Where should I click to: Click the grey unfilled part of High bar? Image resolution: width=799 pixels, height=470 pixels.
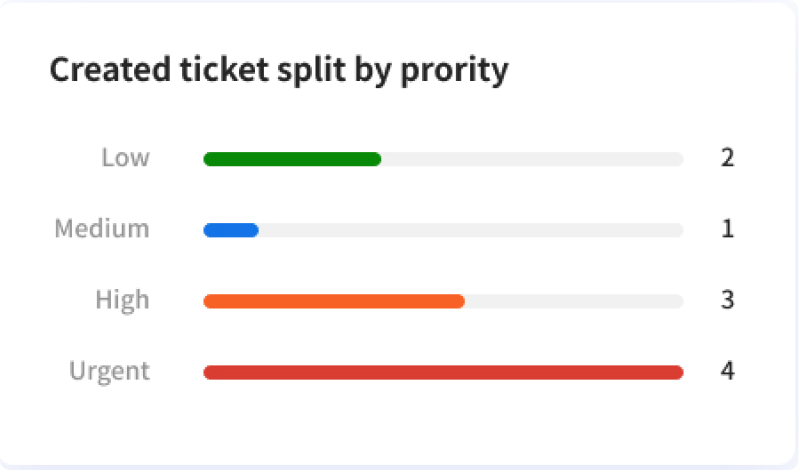(574, 301)
